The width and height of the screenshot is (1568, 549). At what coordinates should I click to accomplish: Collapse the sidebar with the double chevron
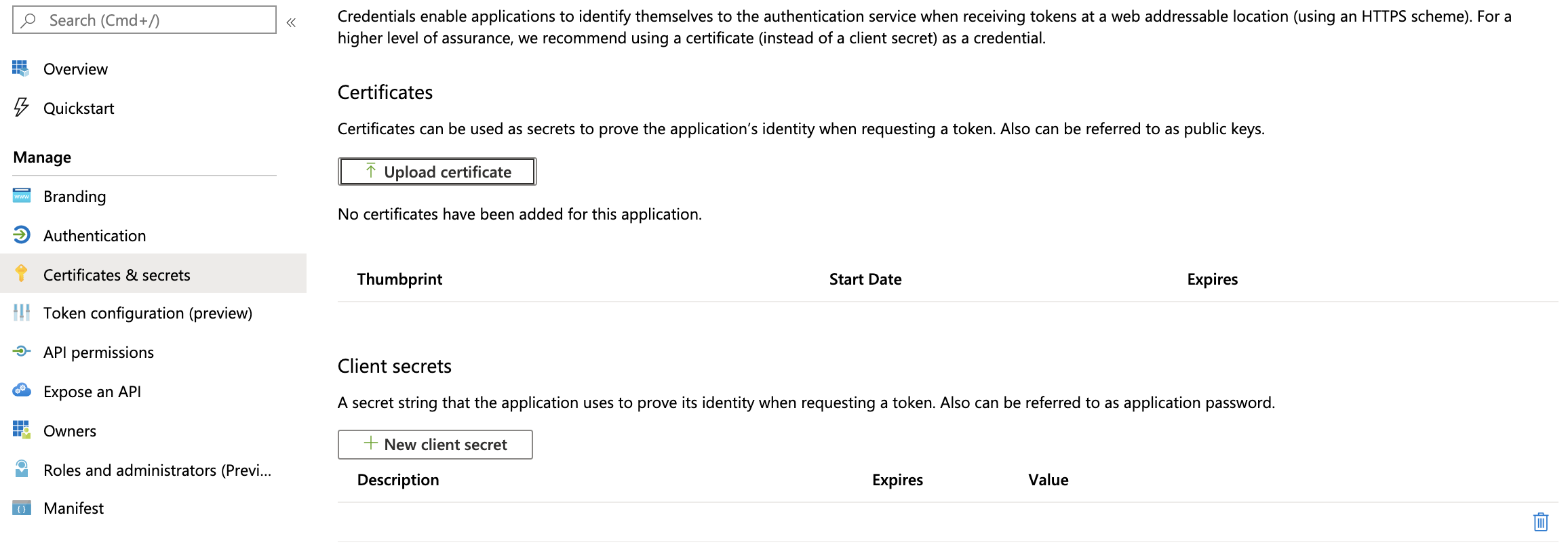[291, 22]
